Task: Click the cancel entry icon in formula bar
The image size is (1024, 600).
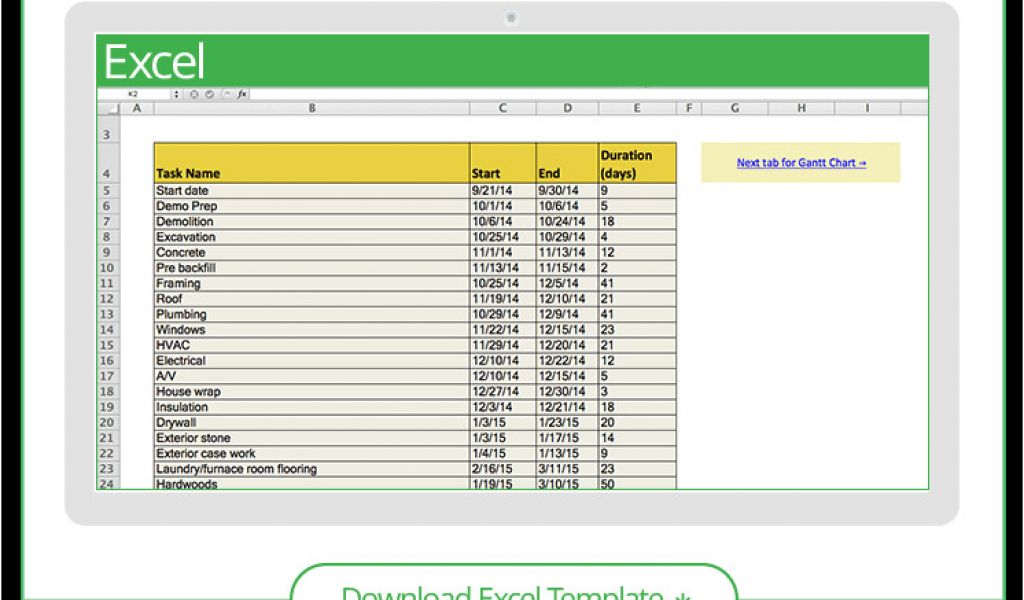Action: click(x=194, y=94)
